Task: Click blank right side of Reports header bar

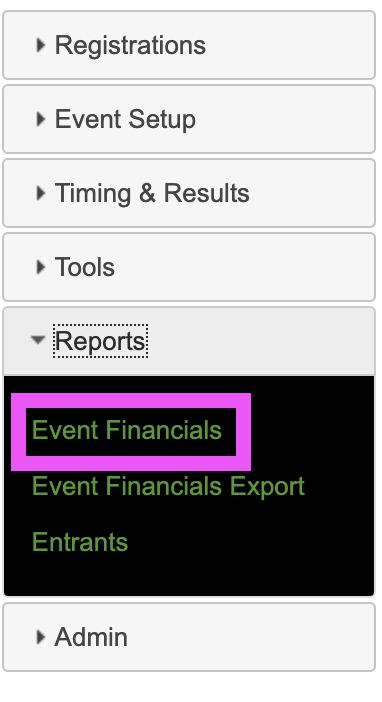Action: 269,341
